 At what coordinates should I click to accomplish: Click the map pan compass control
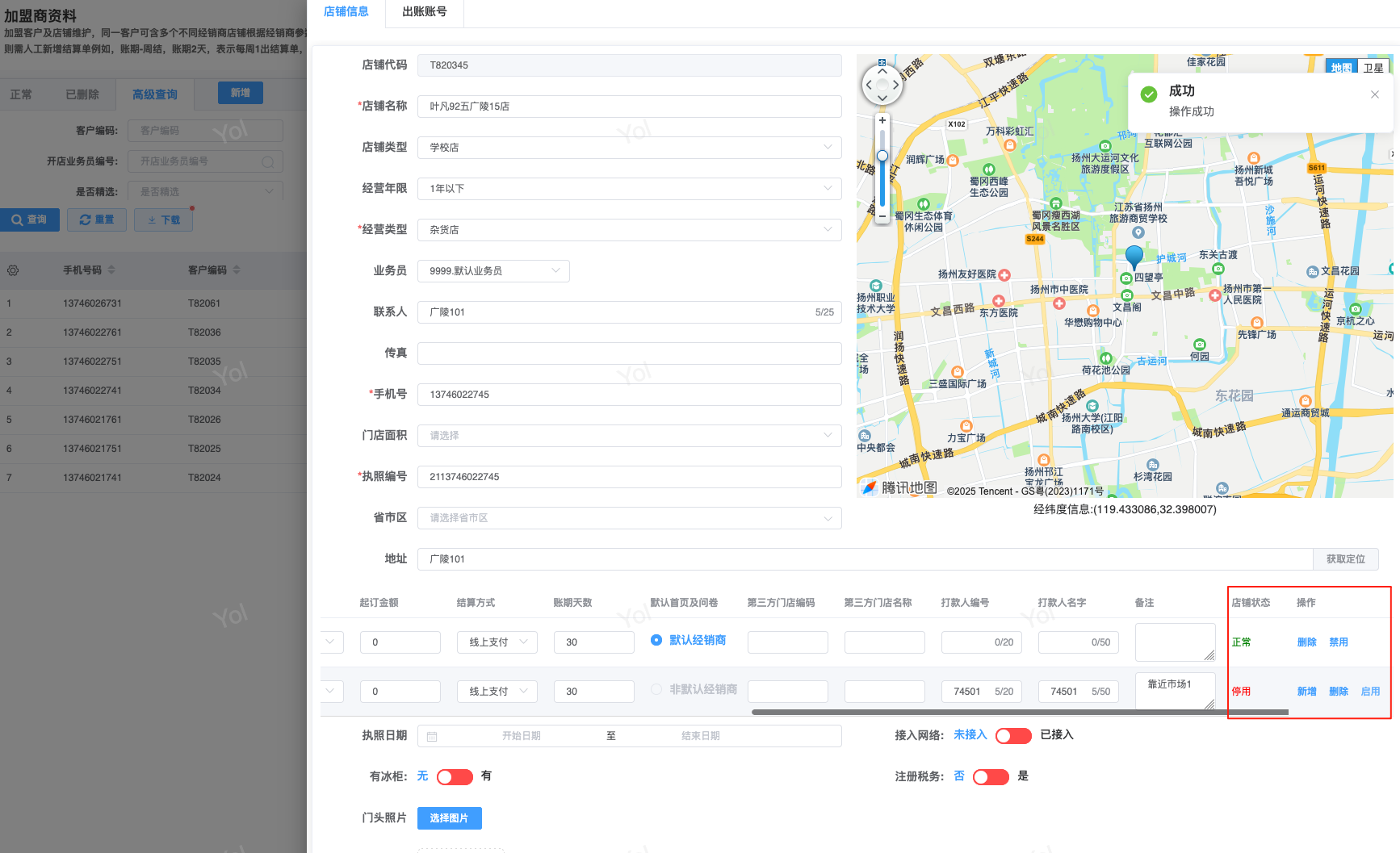(x=882, y=84)
